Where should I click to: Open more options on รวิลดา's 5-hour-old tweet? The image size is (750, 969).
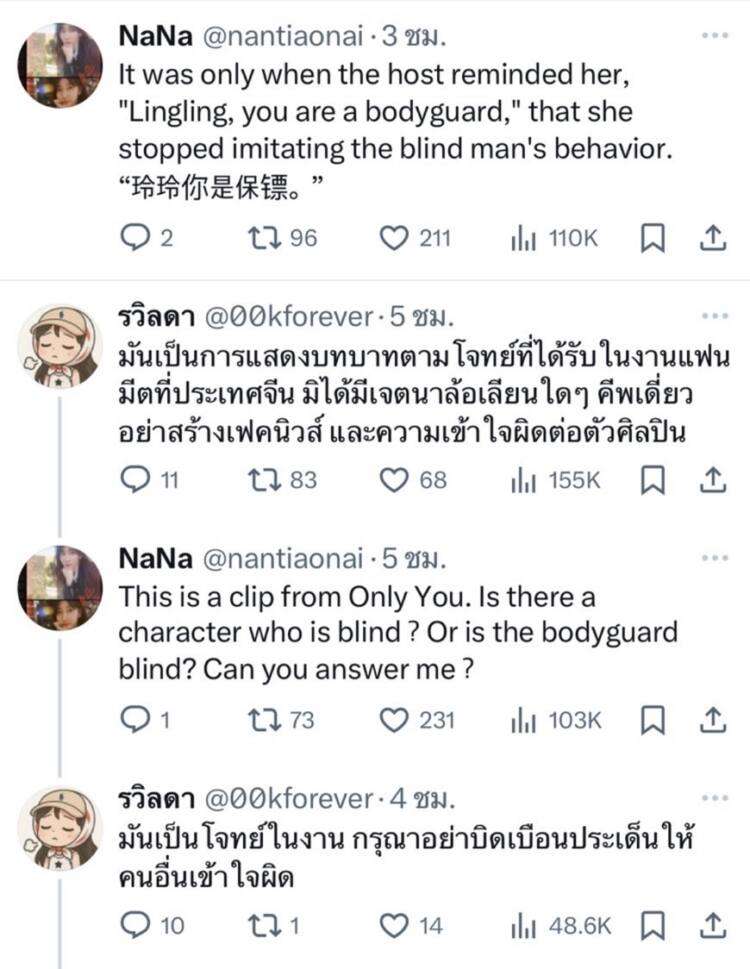pyautogui.click(x=715, y=316)
